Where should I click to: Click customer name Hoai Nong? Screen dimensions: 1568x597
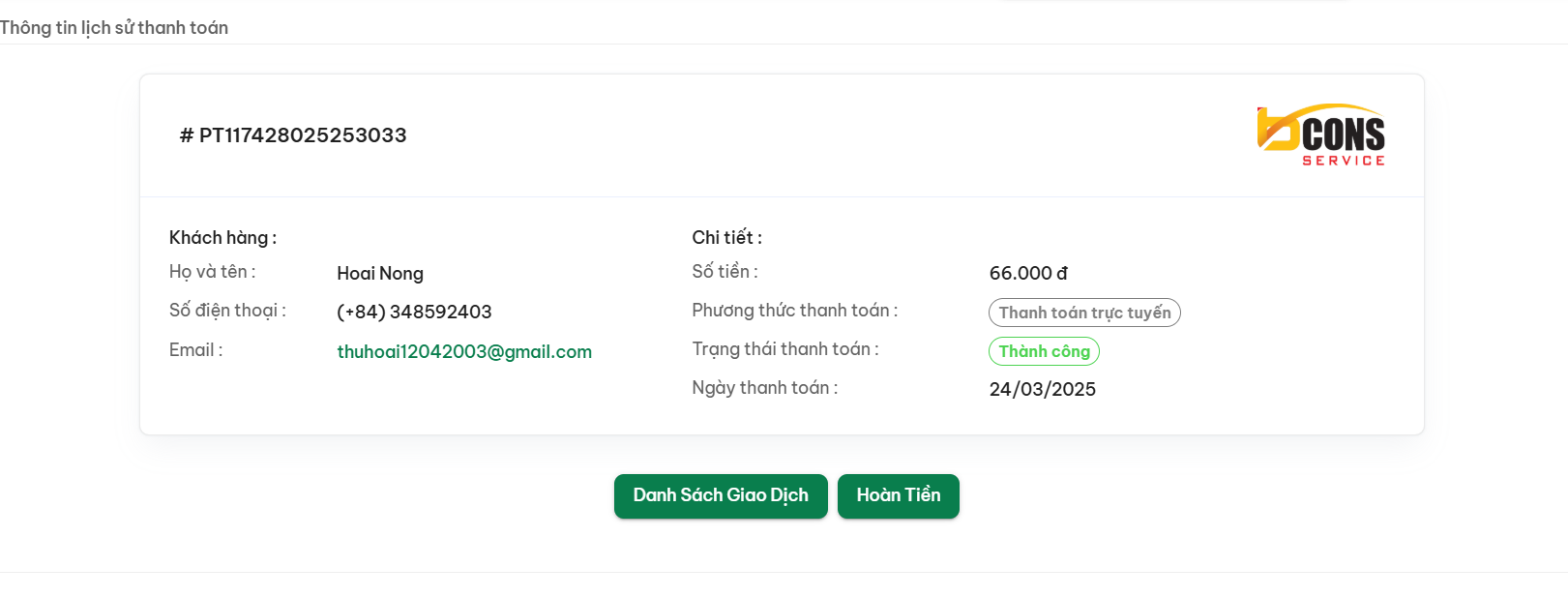click(x=380, y=273)
